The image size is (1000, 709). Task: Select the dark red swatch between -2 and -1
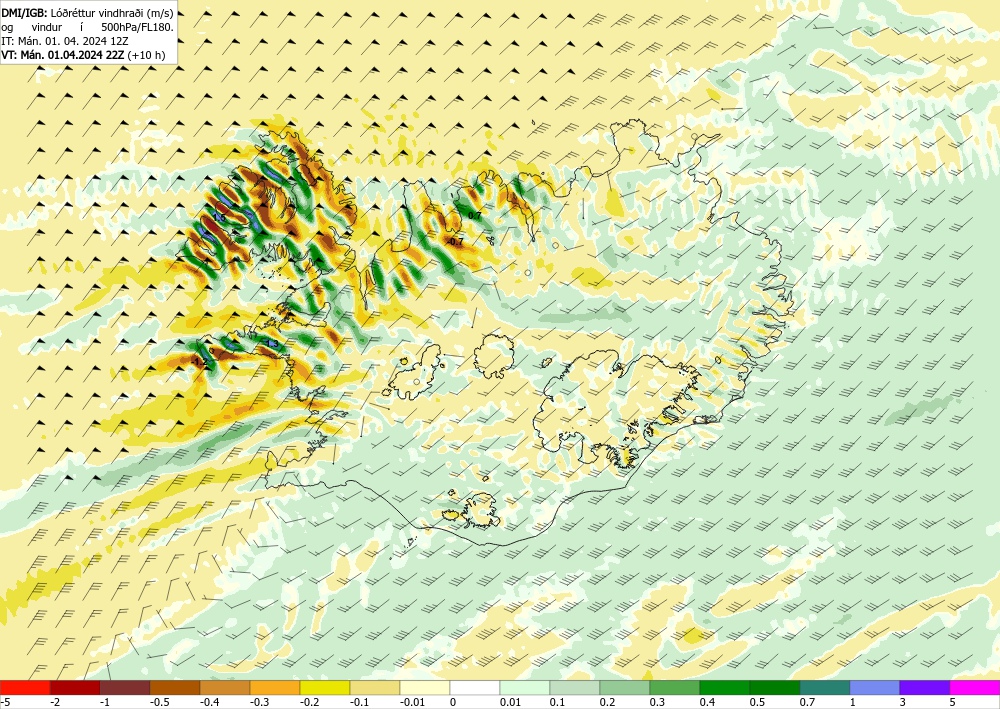click(x=75, y=688)
